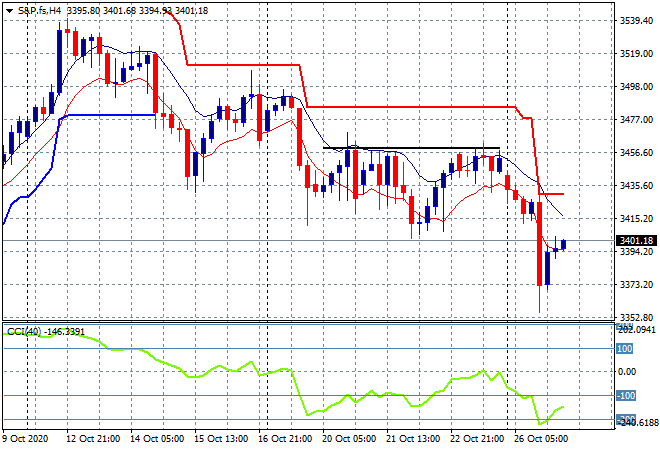Image resolution: width=660 pixels, height=450 pixels.
Task: Click the CCI 0.00 level label
Action: coord(627,372)
